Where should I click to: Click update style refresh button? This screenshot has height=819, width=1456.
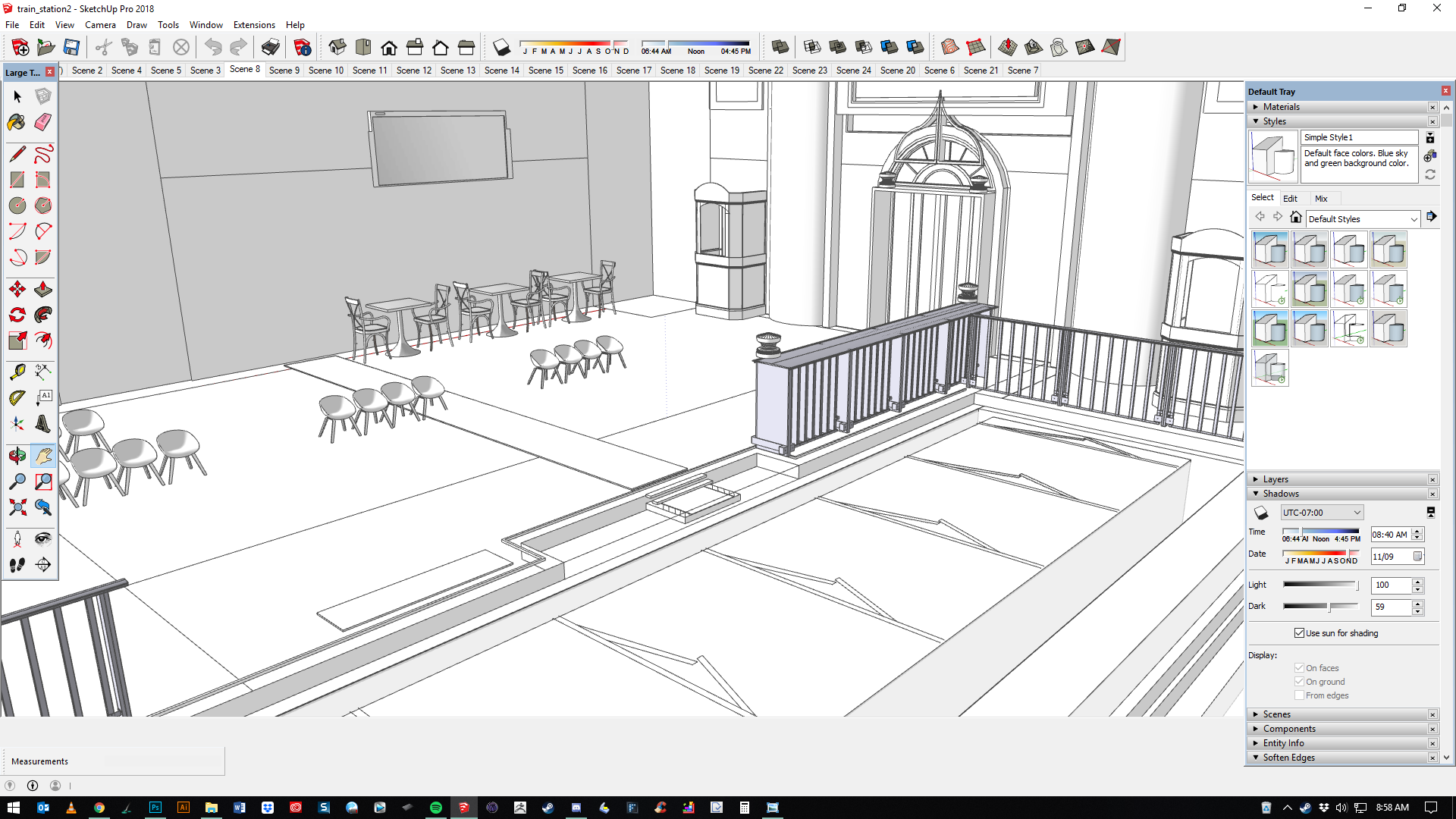tap(1430, 174)
